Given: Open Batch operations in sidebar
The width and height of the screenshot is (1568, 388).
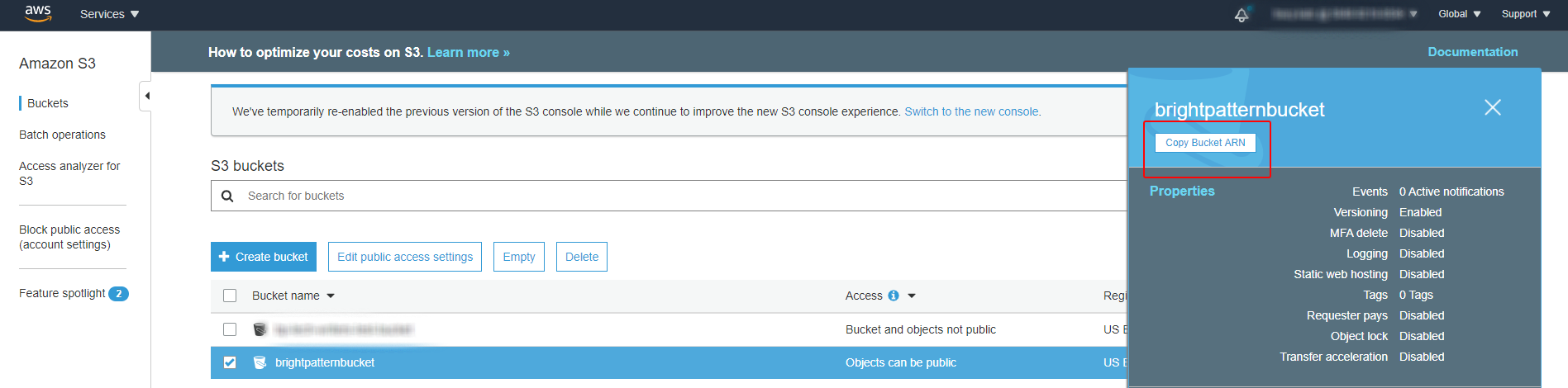Looking at the screenshot, I should (x=62, y=135).
